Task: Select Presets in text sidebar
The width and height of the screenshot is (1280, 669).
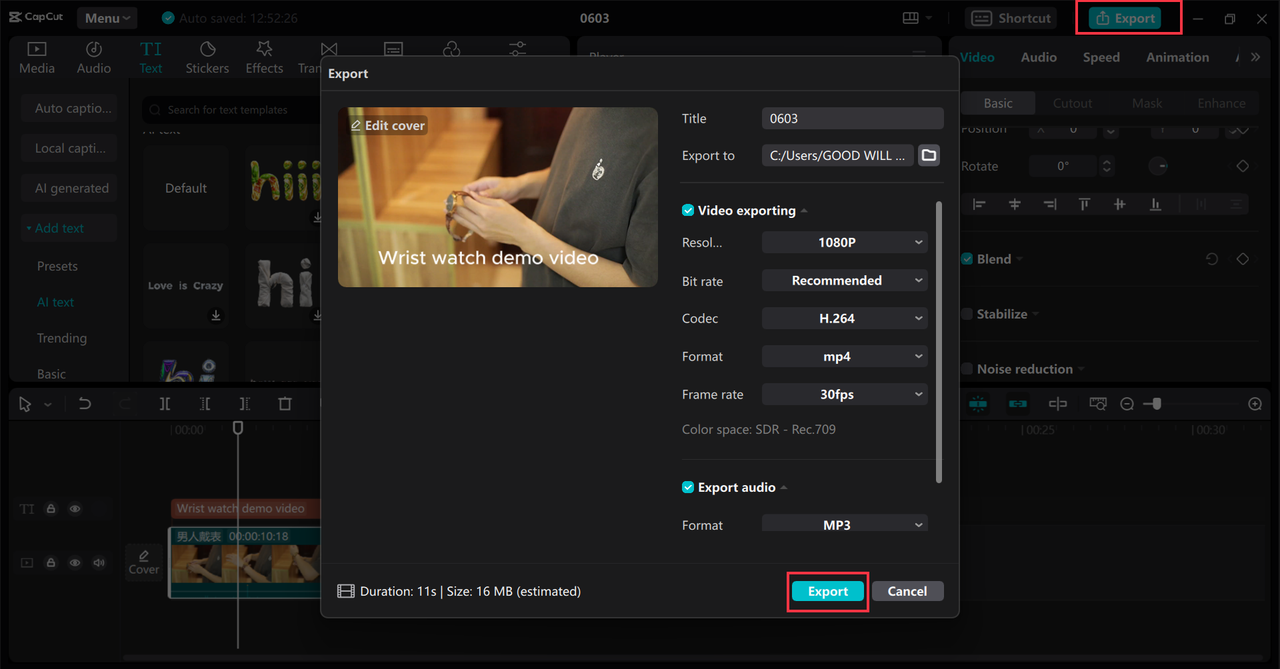Action: (x=57, y=266)
